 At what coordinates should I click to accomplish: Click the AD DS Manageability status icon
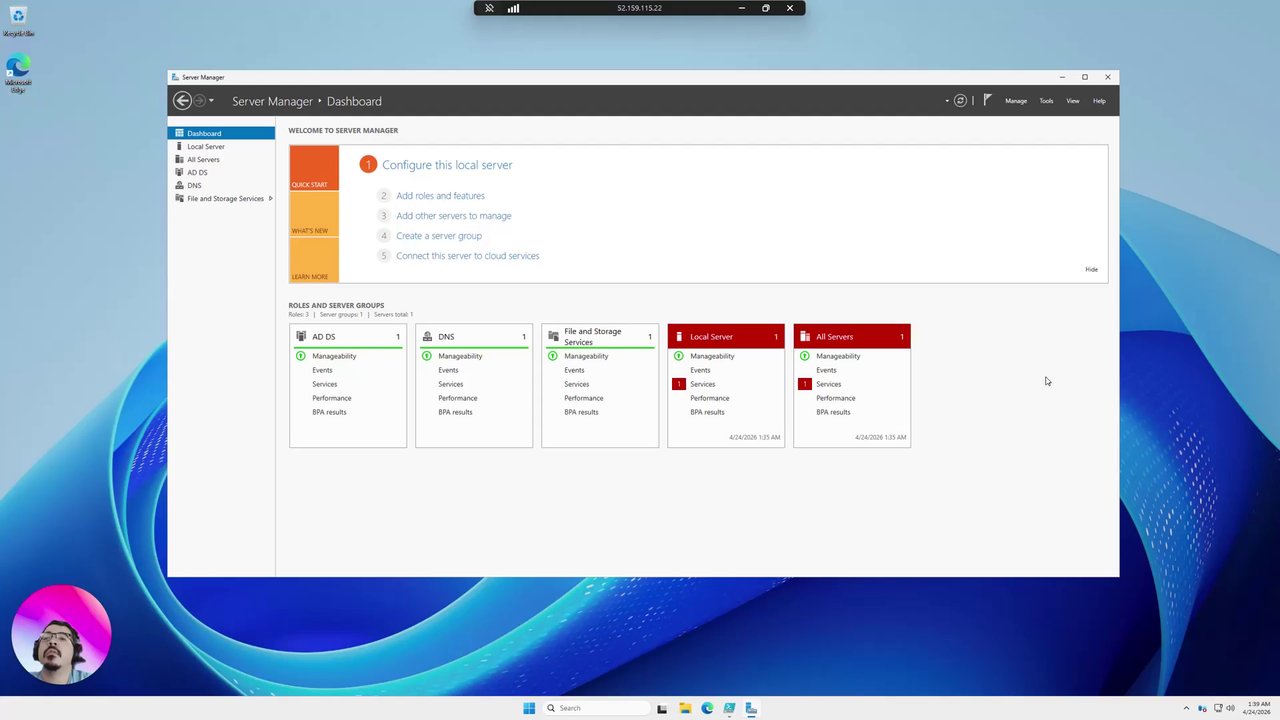(301, 356)
